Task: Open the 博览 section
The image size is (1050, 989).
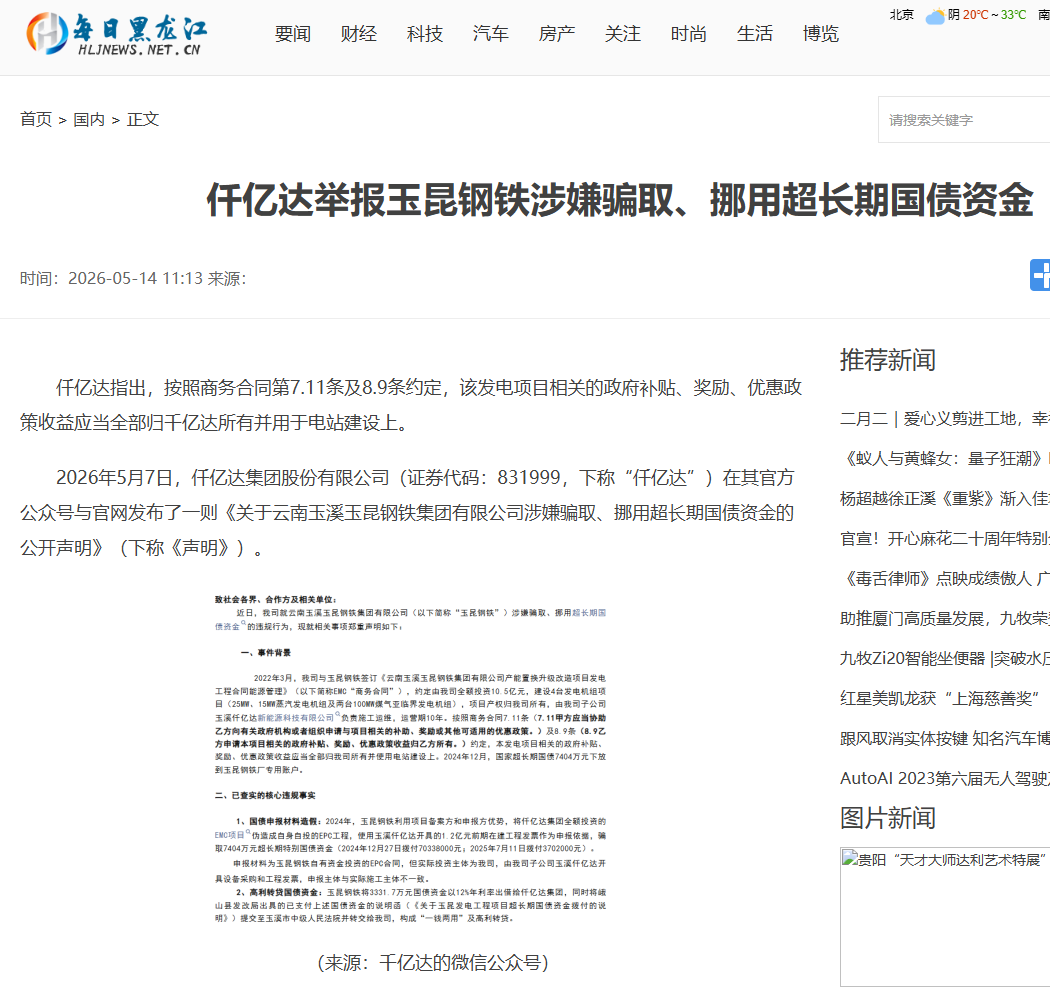Action: pos(820,33)
